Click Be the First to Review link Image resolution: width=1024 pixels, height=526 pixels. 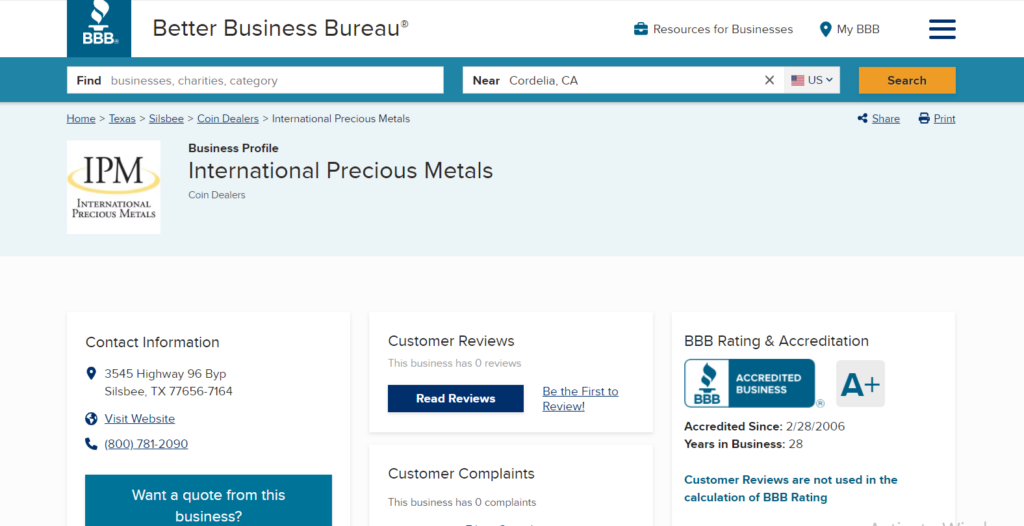[581, 399]
